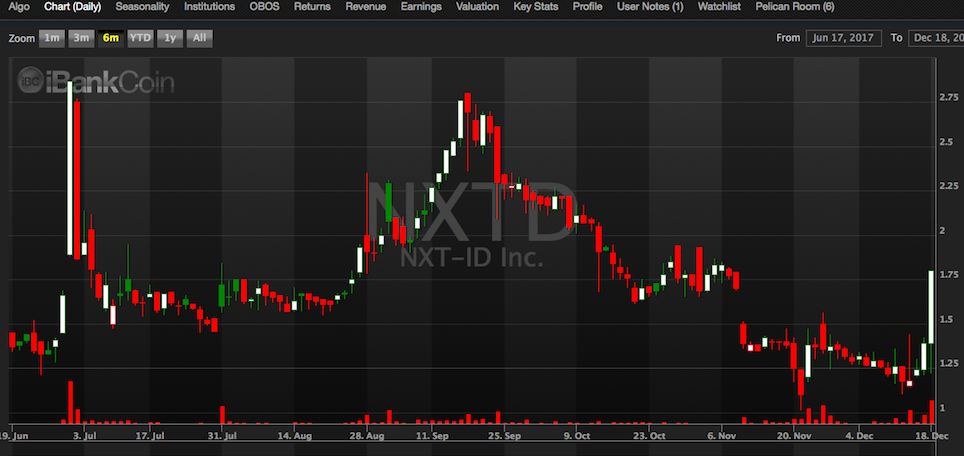This screenshot has height=456, width=964.
Task: View the Returns tab
Action: (x=312, y=7)
